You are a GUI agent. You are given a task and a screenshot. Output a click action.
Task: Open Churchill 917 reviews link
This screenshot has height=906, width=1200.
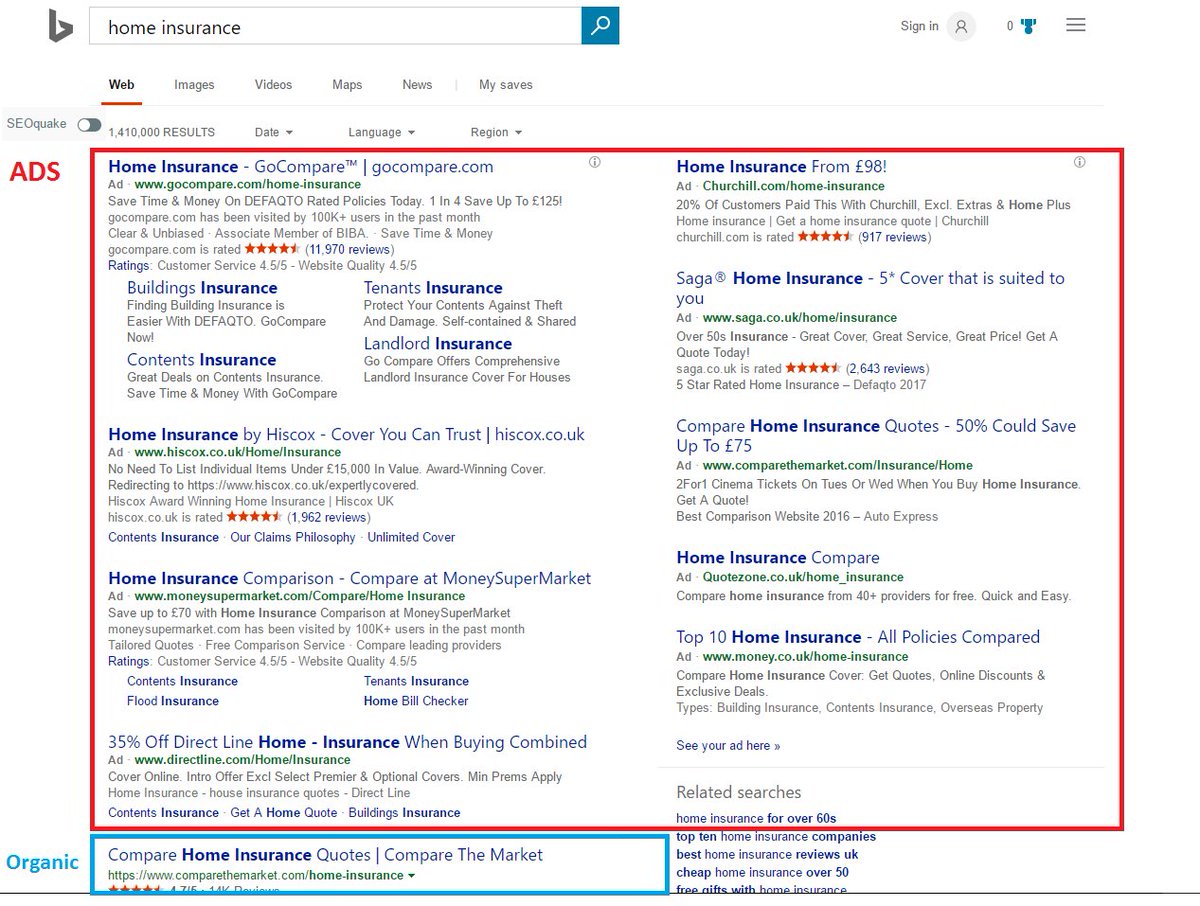point(893,238)
